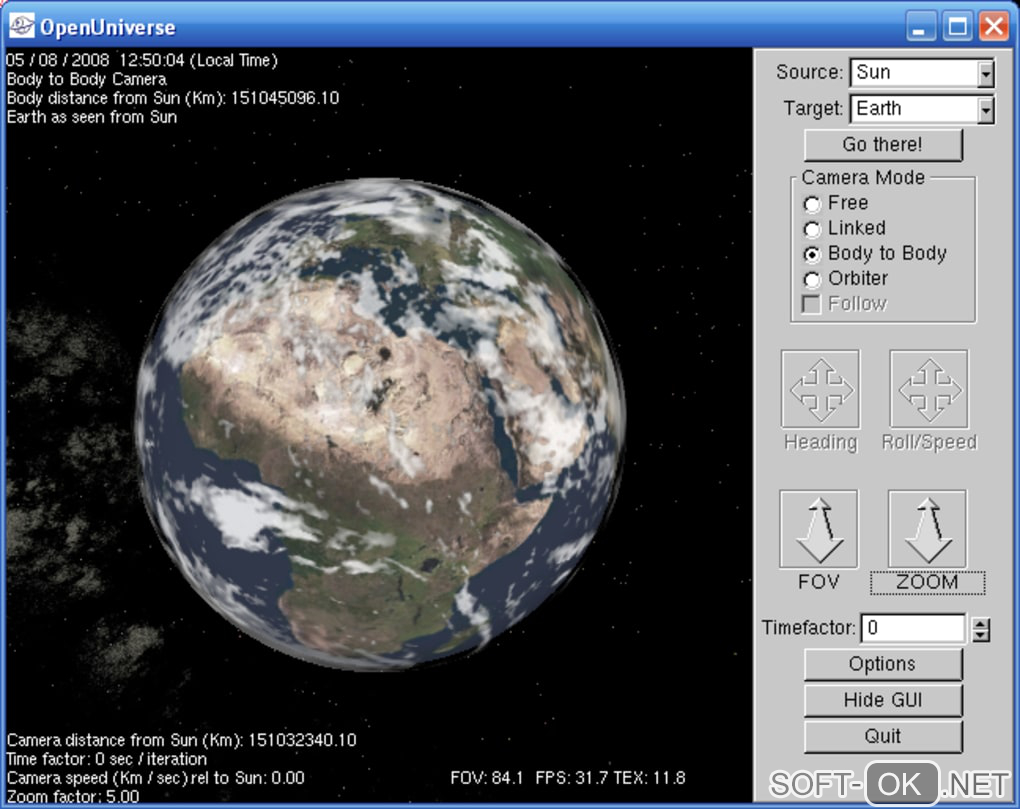Click the 'Earth as seen from Sun' text
1020x809 pixels.
click(x=92, y=117)
